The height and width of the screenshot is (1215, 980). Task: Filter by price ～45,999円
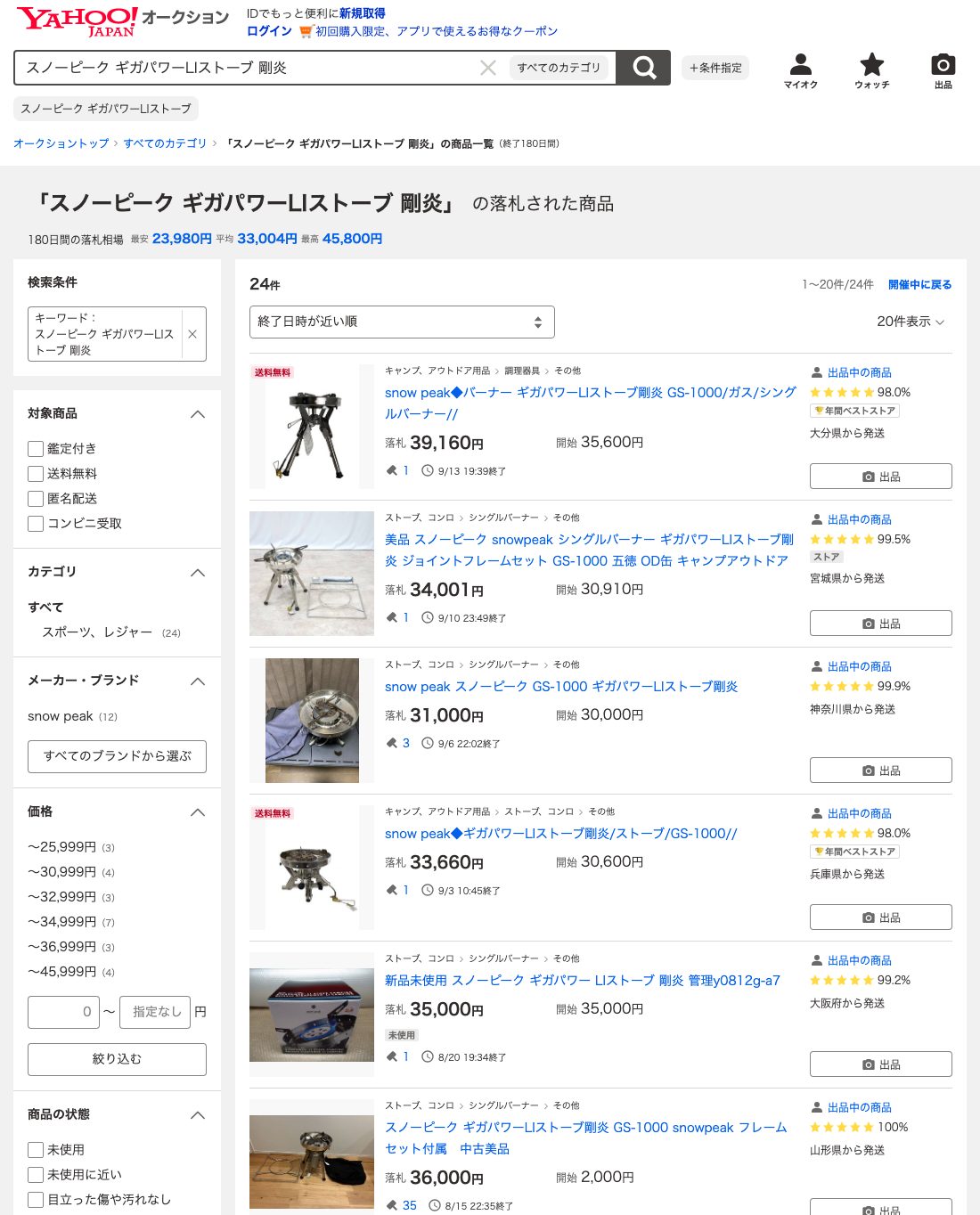pos(62,972)
